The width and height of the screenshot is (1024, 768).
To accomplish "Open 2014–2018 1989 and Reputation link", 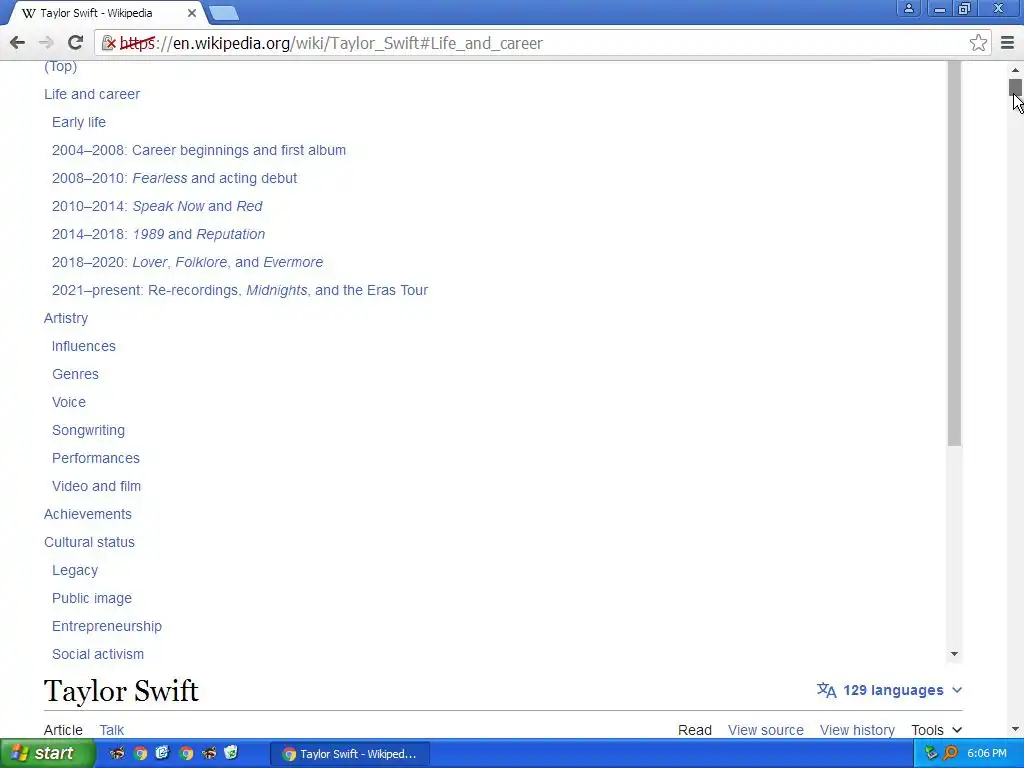I will click(159, 234).
